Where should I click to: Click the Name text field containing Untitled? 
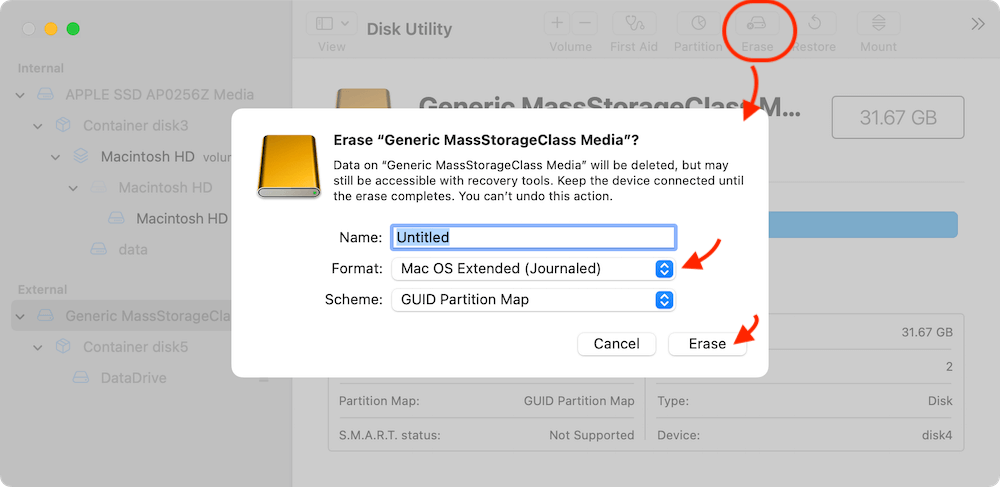pyautogui.click(x=533, y=237)
